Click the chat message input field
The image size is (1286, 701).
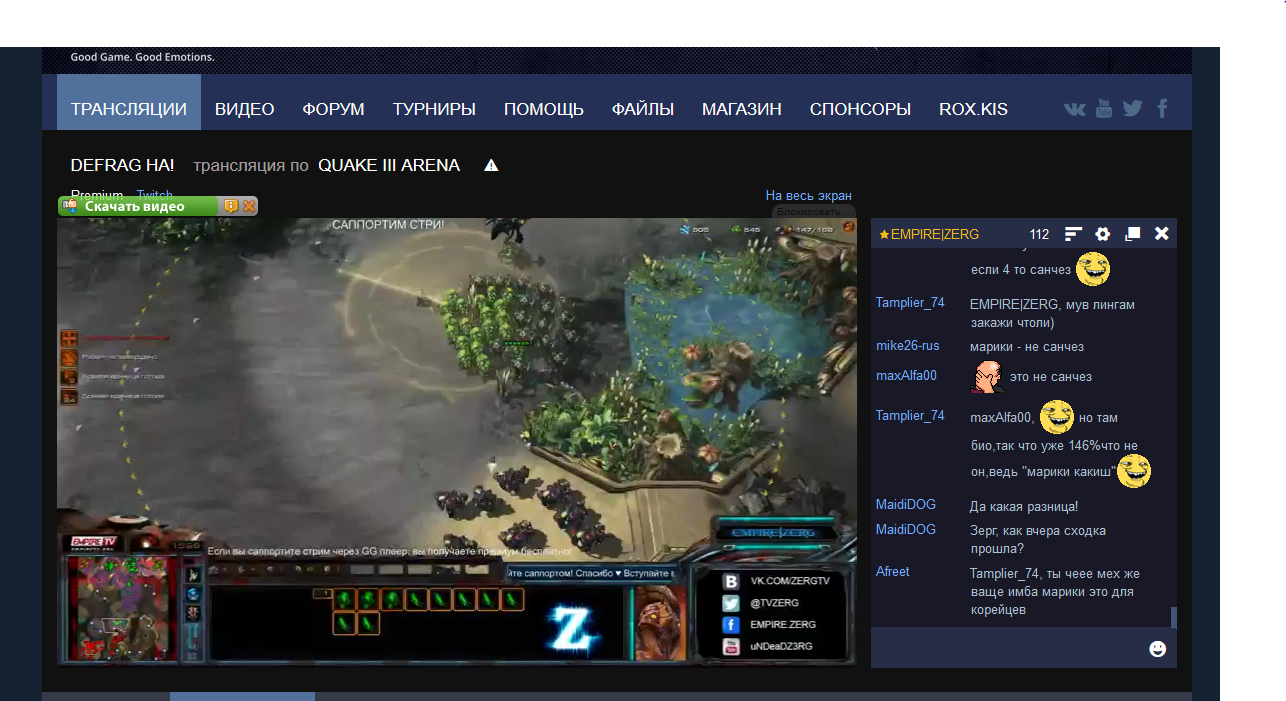pyautogui.click(x=1008, y=648)
